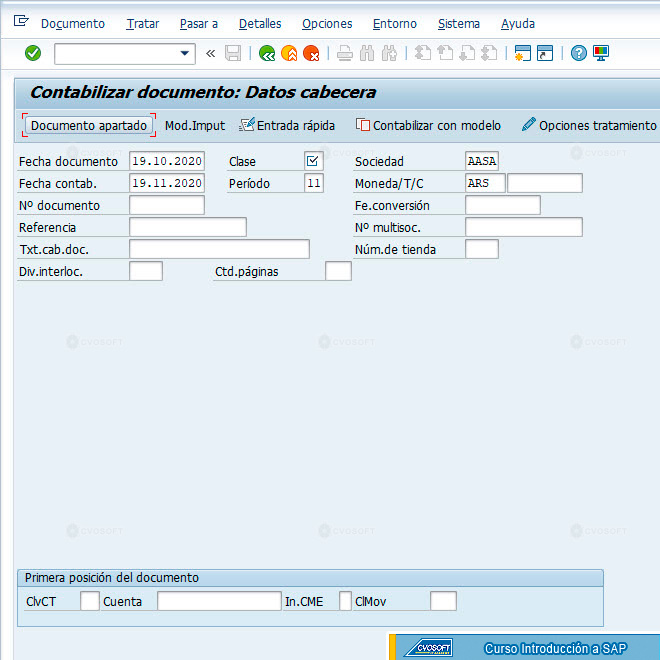
Task: Click into the Referencia input field
Action: 188,227
